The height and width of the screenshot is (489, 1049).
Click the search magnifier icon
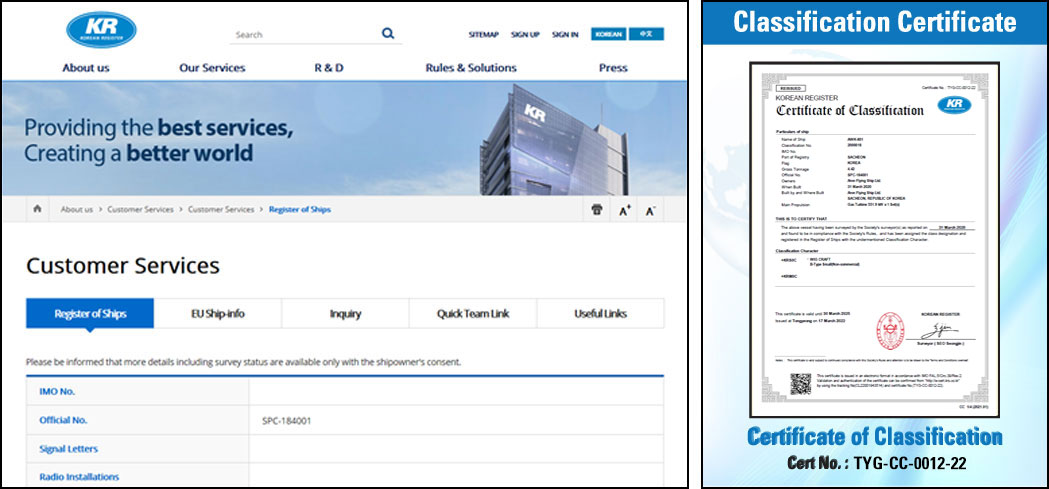click(x=388, y=33)
